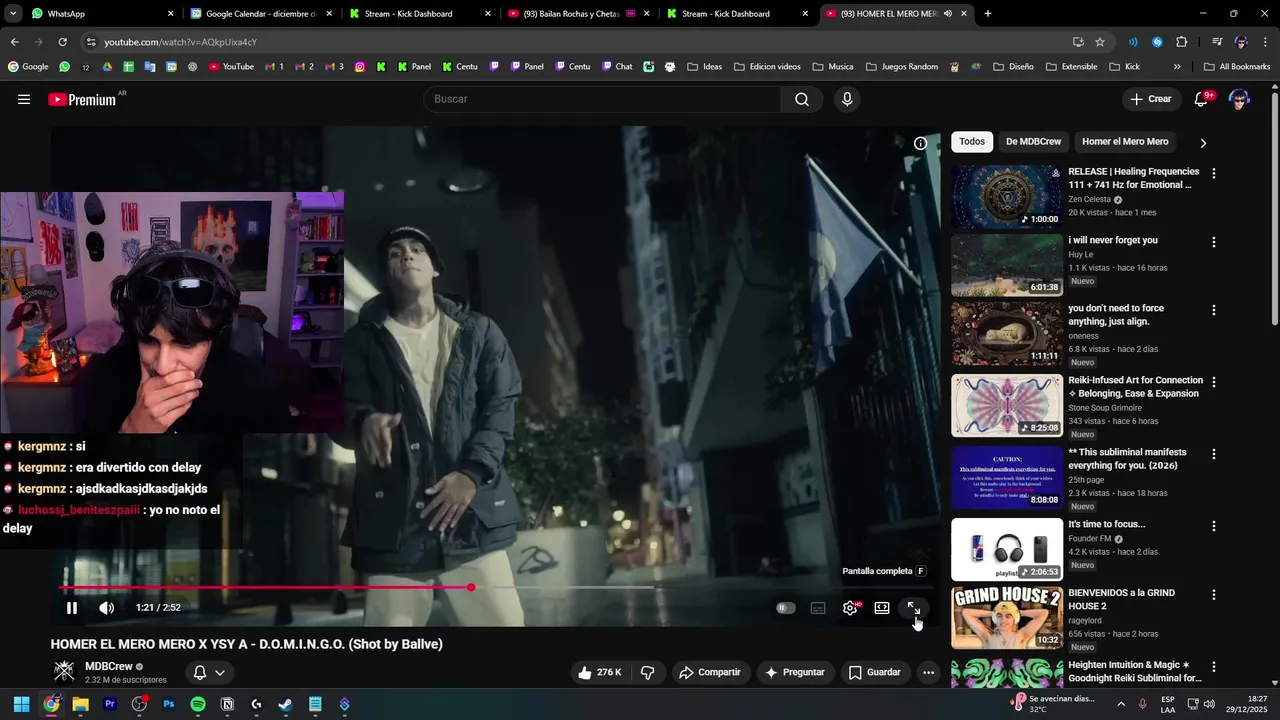Open the Ideas bookmarks folder
Viewport: 1280px width, 720px height.
704,67
